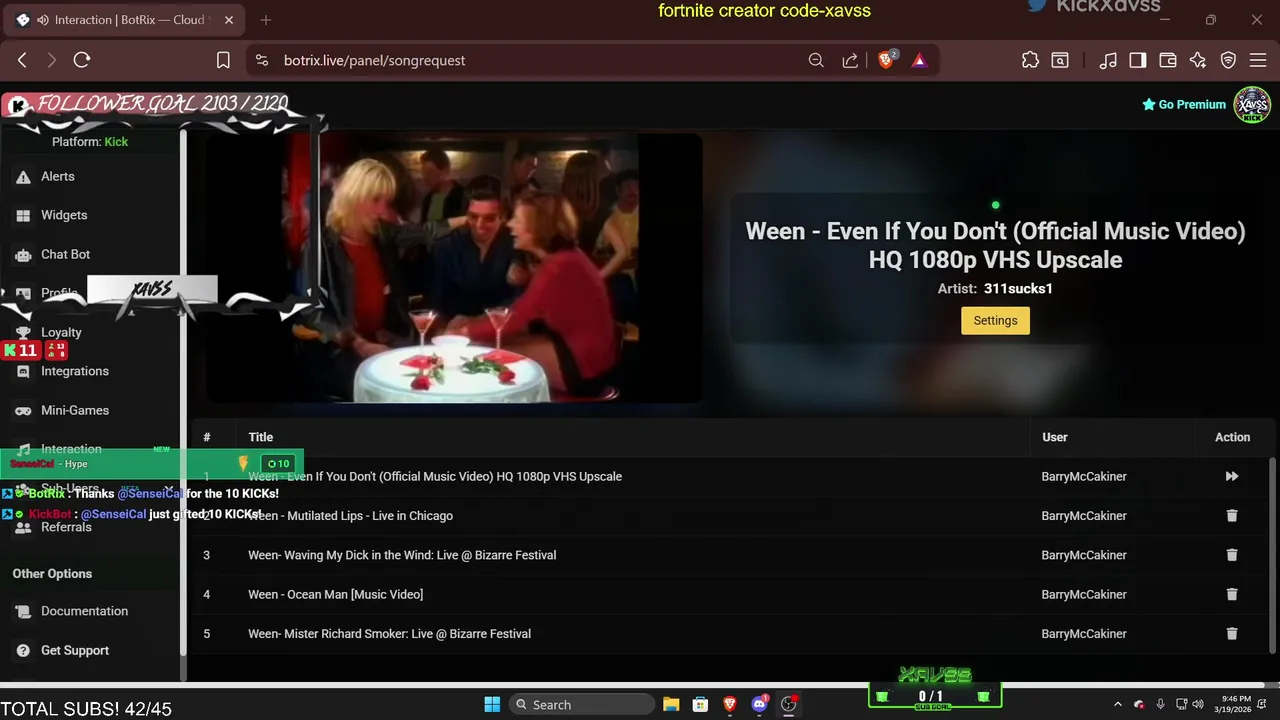1280x720 pixels.
Task: Show hidden system tray icons
Action: (x=1118, y=704)
